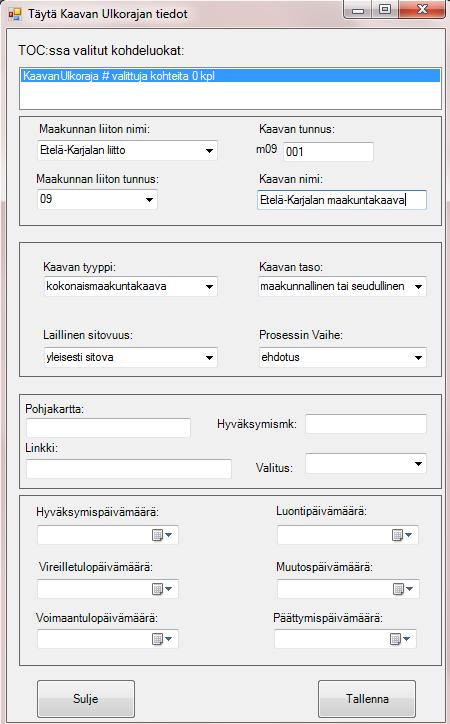Screen dimensions: 450x724
Task: Click the window title bar application icon
Action: [x=15, y=14]
